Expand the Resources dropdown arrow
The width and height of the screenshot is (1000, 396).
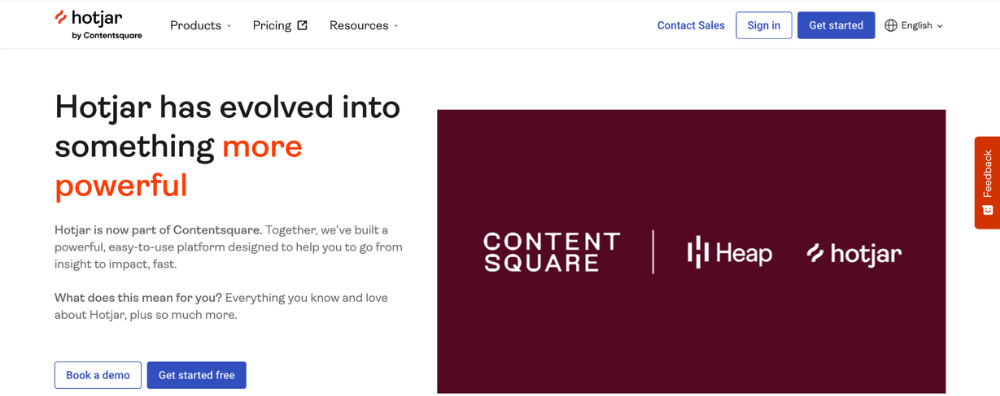pos(396,26)
